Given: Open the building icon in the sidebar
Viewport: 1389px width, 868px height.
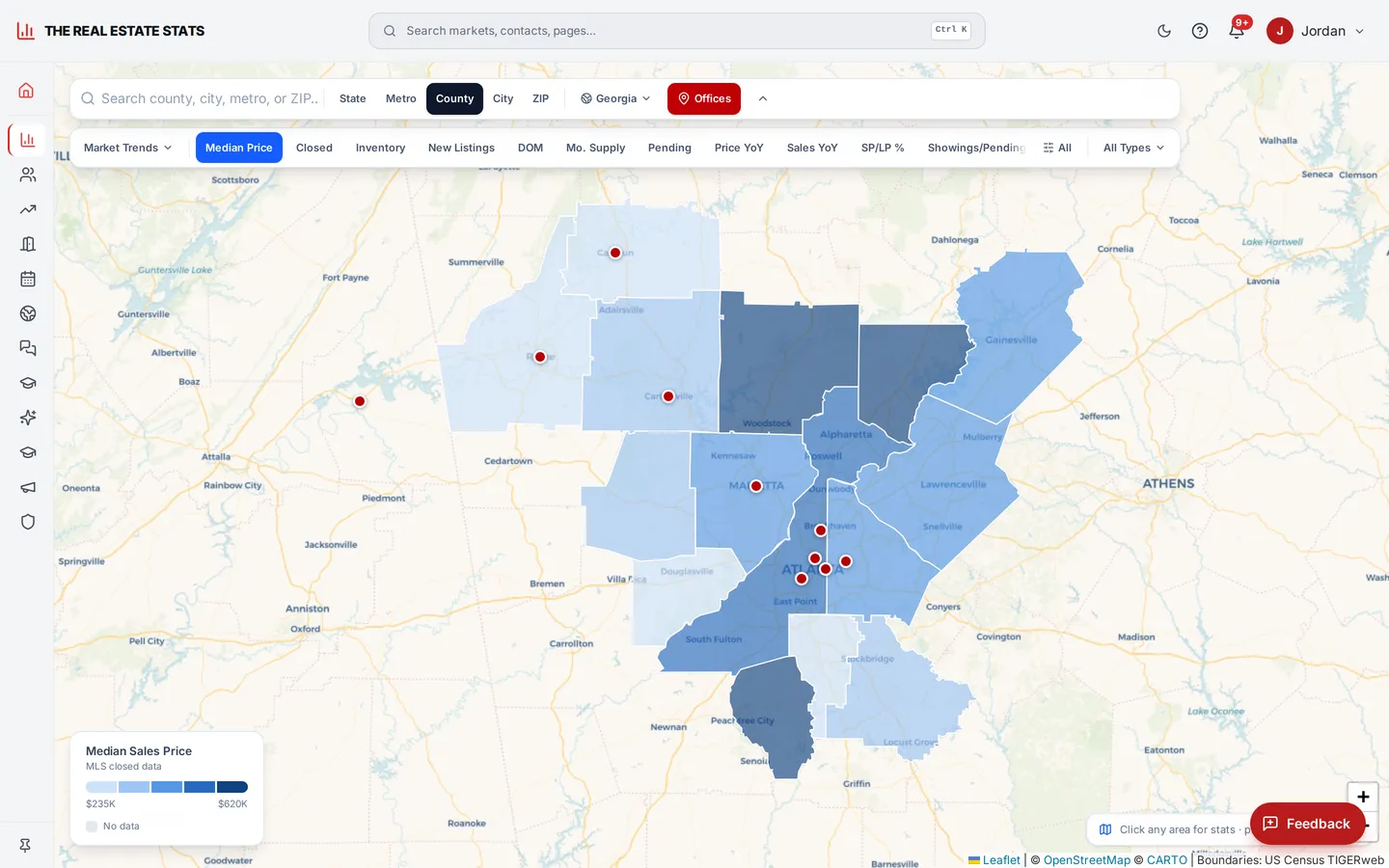Looking at the screenshot, I should pos(27,244).
